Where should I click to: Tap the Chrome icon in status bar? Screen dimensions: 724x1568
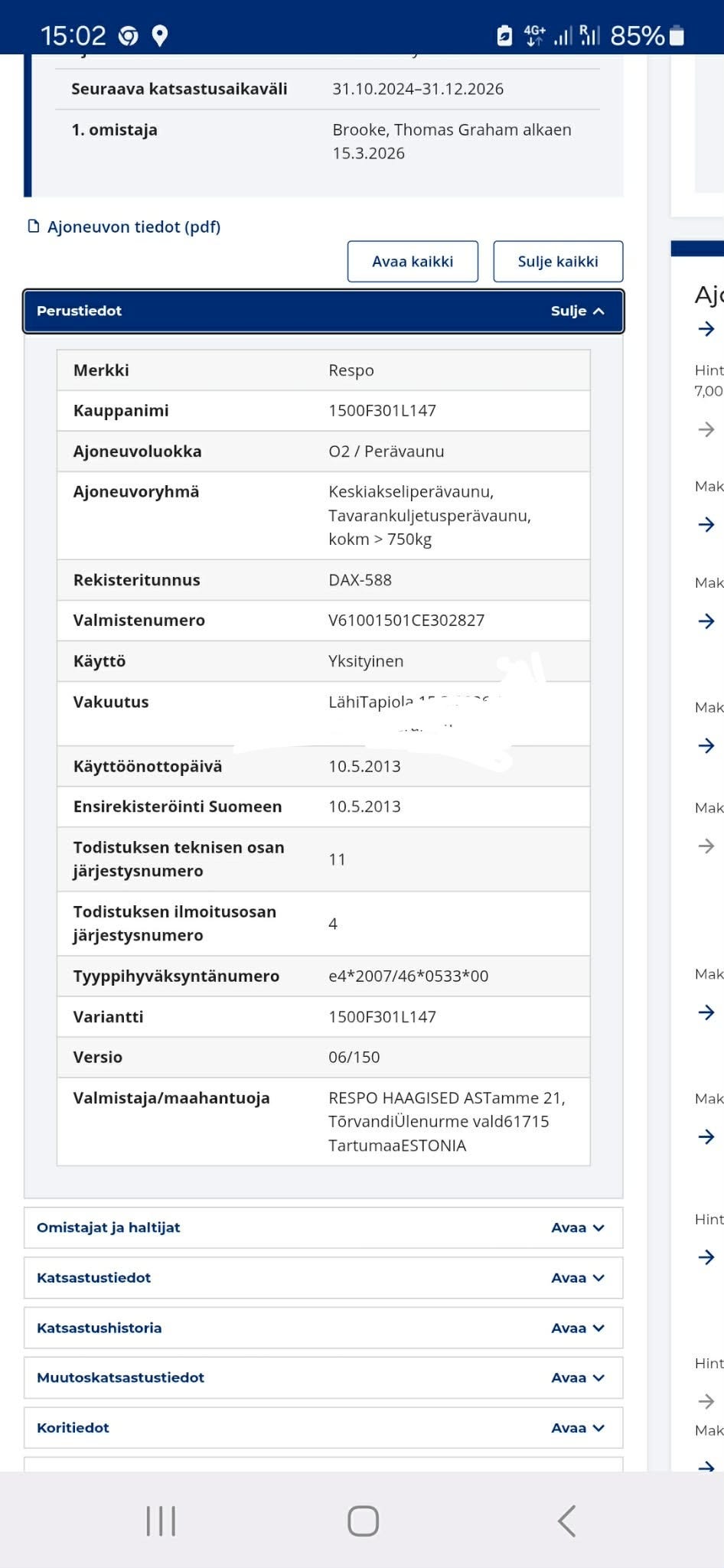[129, 35]
